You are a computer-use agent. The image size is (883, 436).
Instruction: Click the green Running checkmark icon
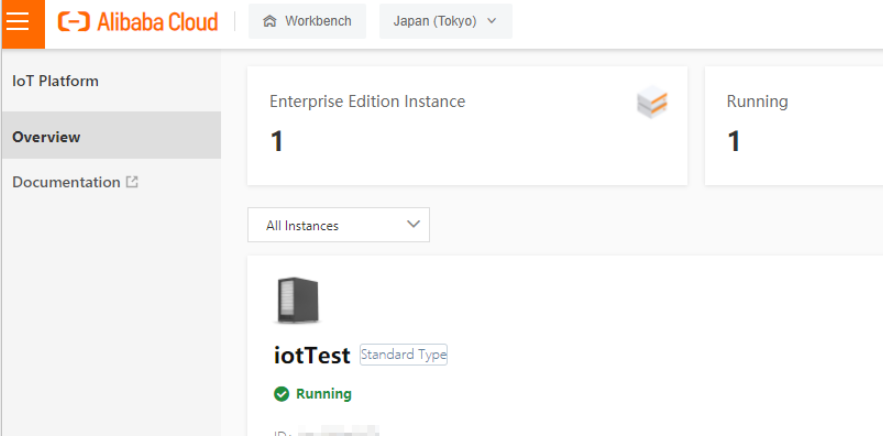[282, 394]
